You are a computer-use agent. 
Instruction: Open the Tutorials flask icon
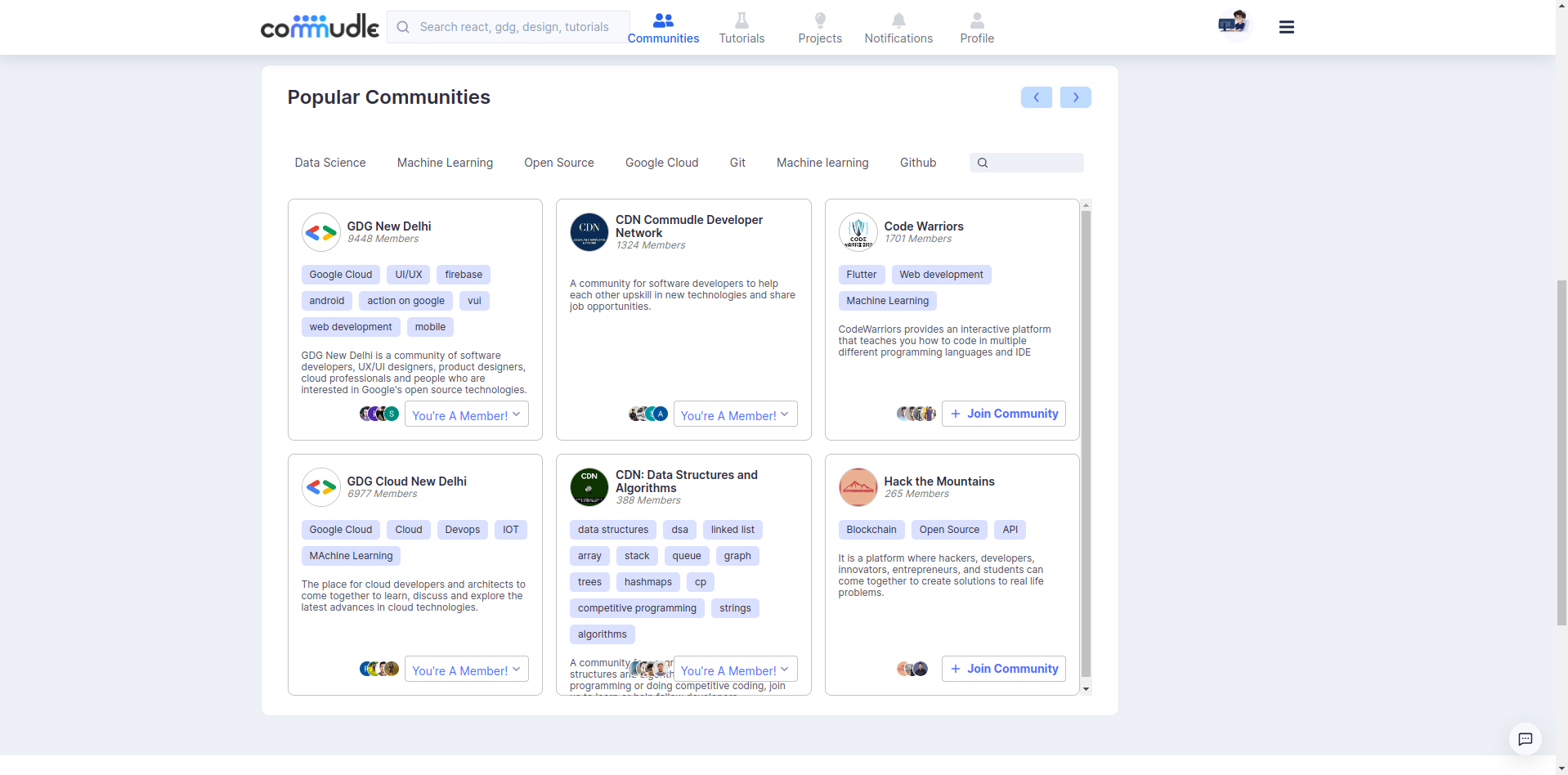pos(741,20)
